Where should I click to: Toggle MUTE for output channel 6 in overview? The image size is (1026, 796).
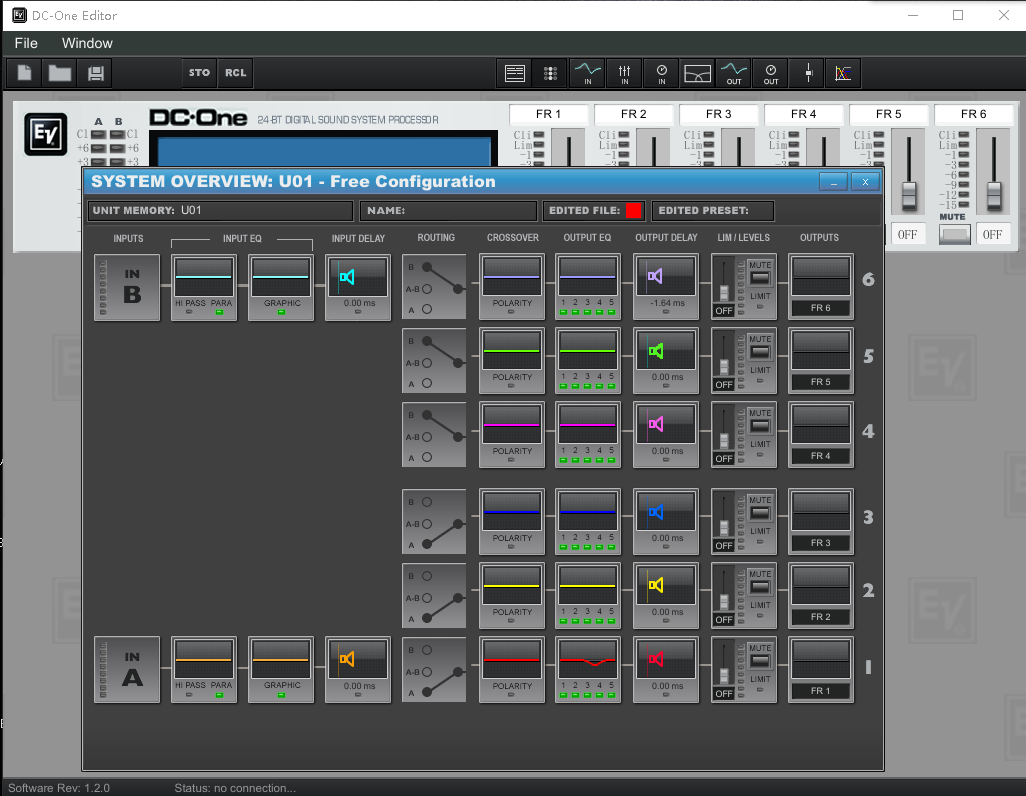click(x=760, y=278)
